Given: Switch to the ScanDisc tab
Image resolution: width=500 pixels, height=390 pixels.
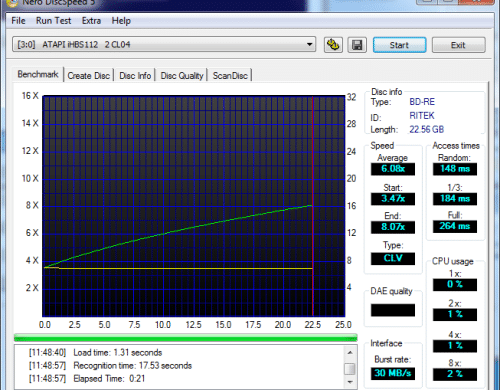Looking at the screenshot, I should [230, 76].
